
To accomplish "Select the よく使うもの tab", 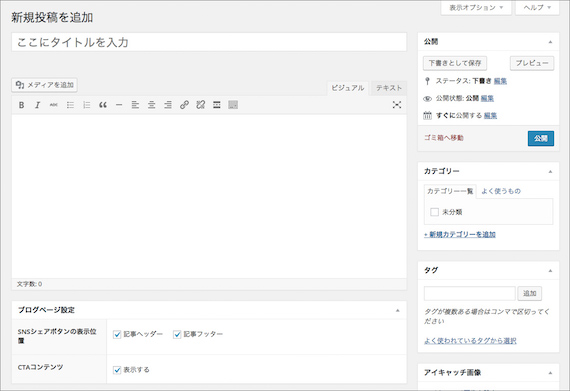I will 501,191.
